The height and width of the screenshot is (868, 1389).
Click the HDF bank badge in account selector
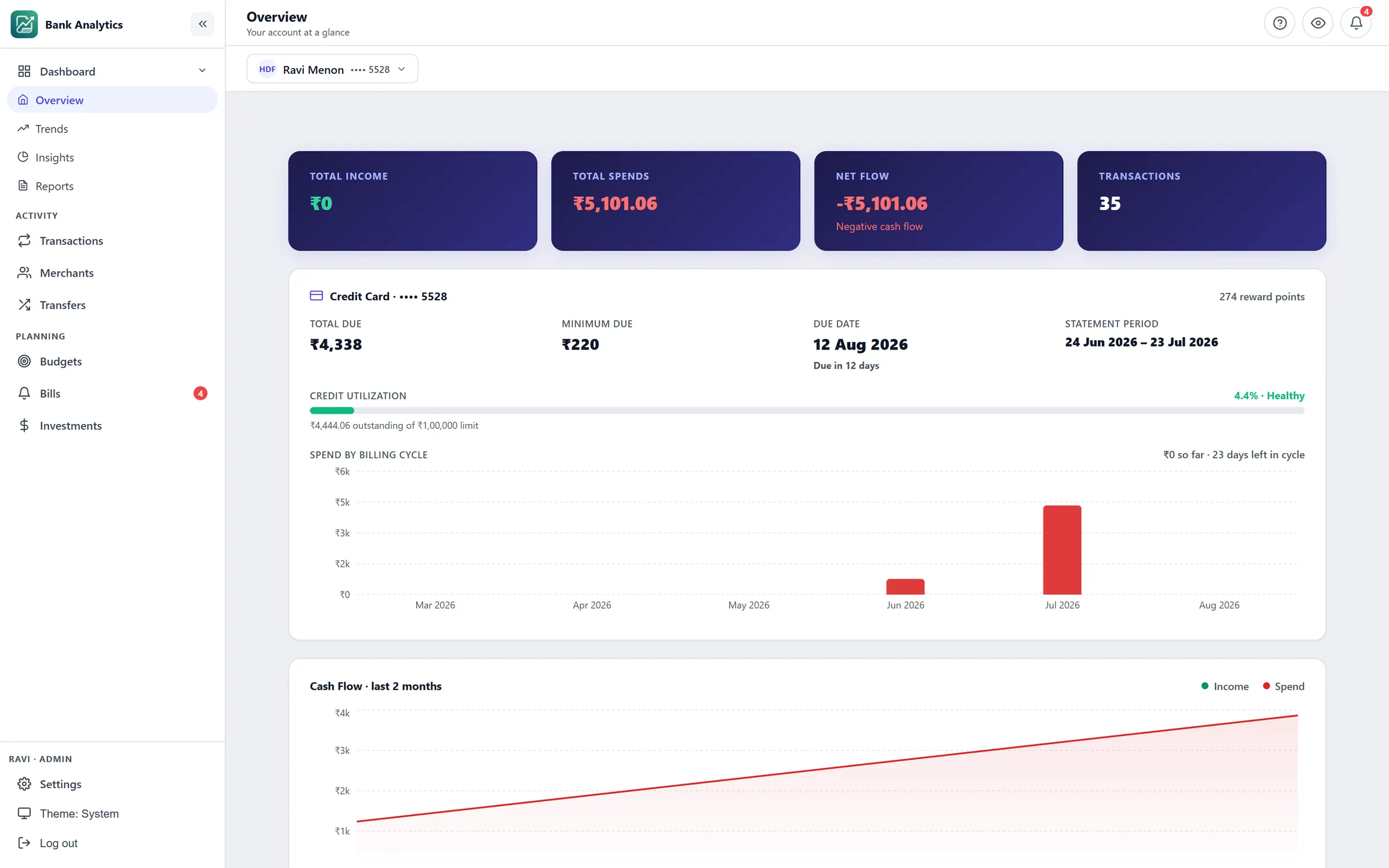point(267,69)
